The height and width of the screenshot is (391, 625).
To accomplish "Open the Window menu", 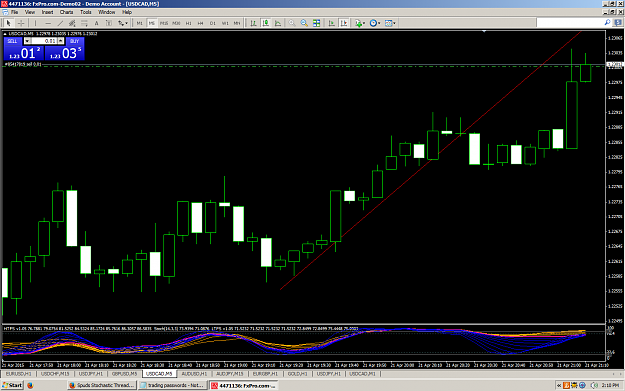I will pos(106,12).
